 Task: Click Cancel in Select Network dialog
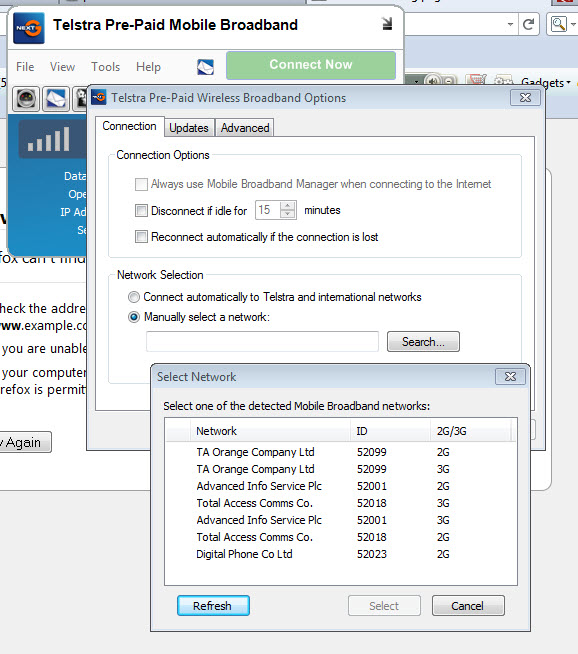click(468, 606)
